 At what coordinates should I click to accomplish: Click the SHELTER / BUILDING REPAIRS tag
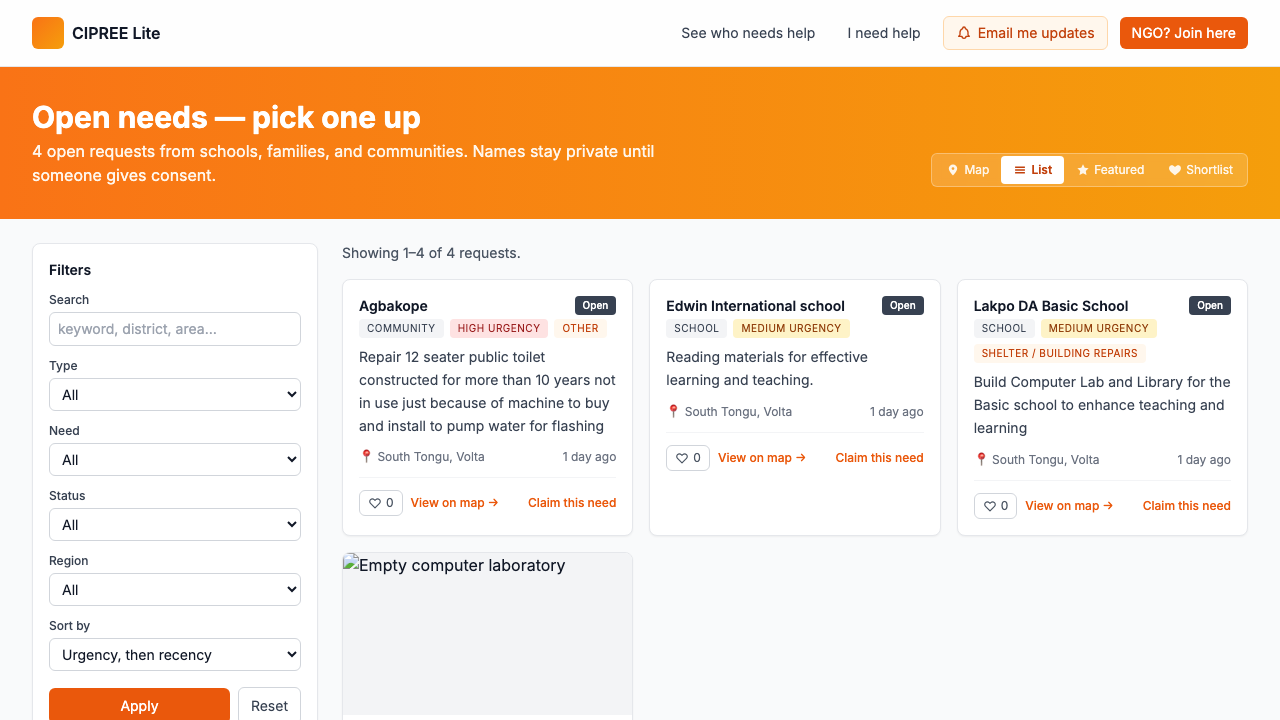point(1060,353)
